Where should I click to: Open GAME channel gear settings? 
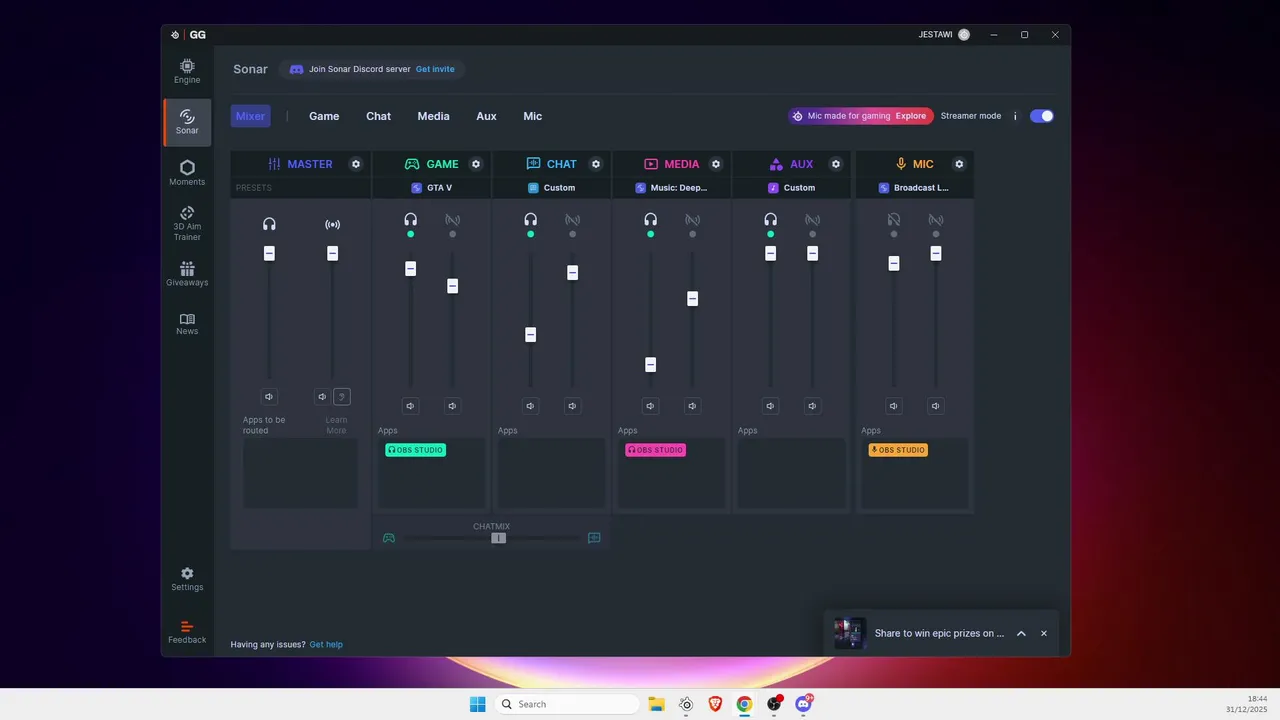click(x=476, y=164)
